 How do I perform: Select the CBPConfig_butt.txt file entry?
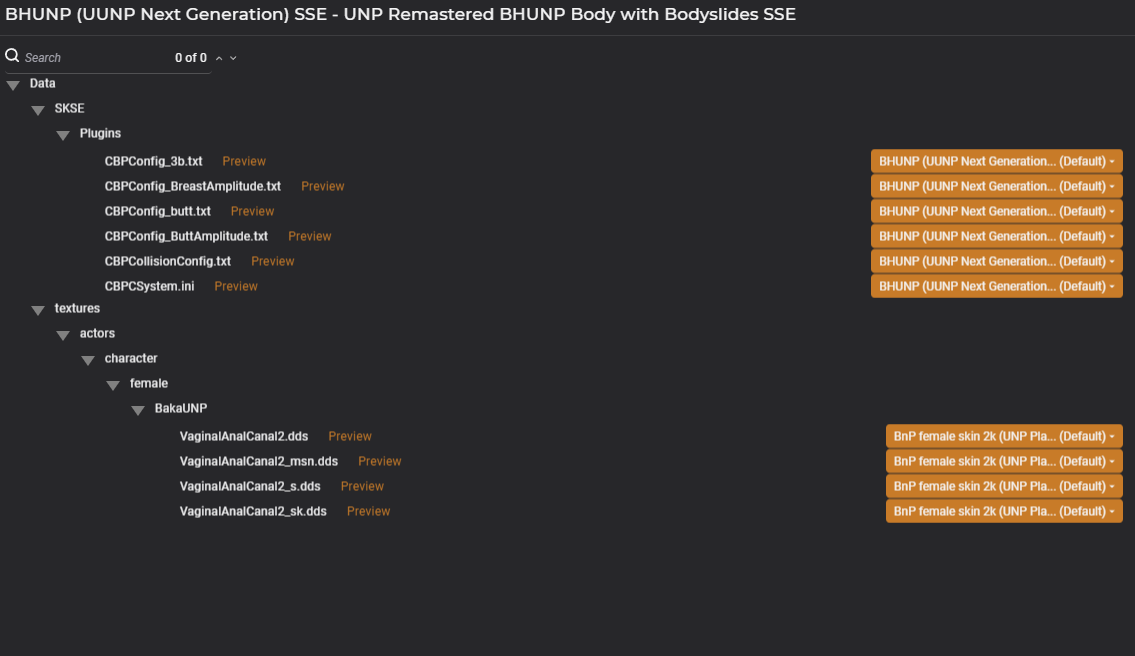157,211
